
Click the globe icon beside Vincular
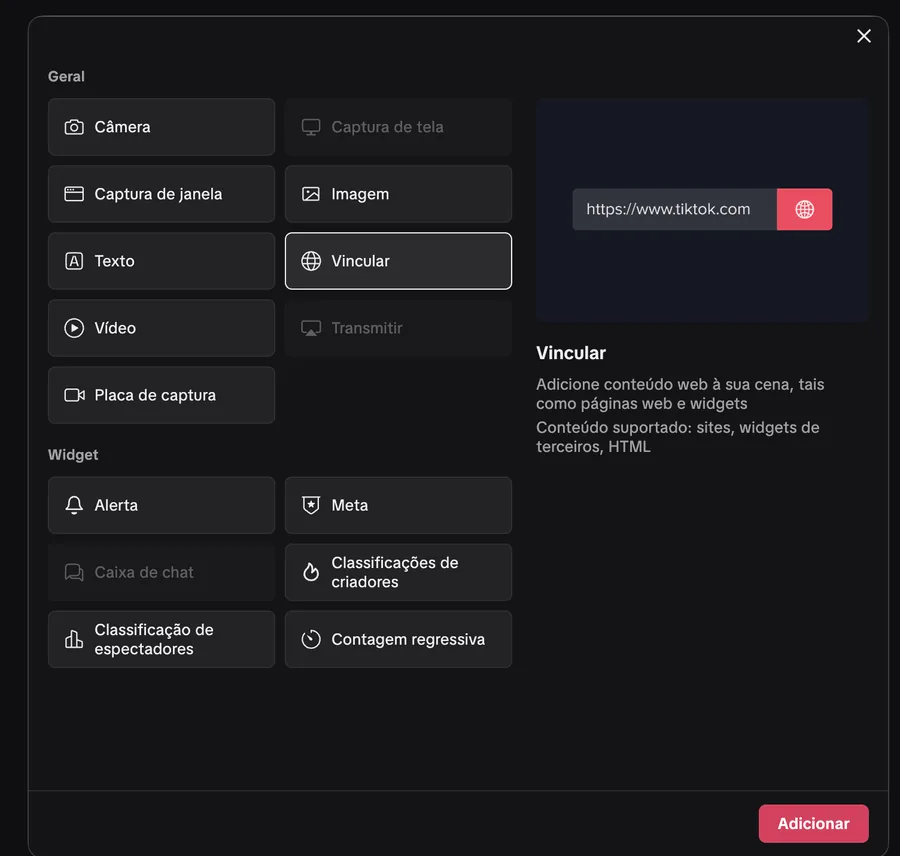(311, 261)
